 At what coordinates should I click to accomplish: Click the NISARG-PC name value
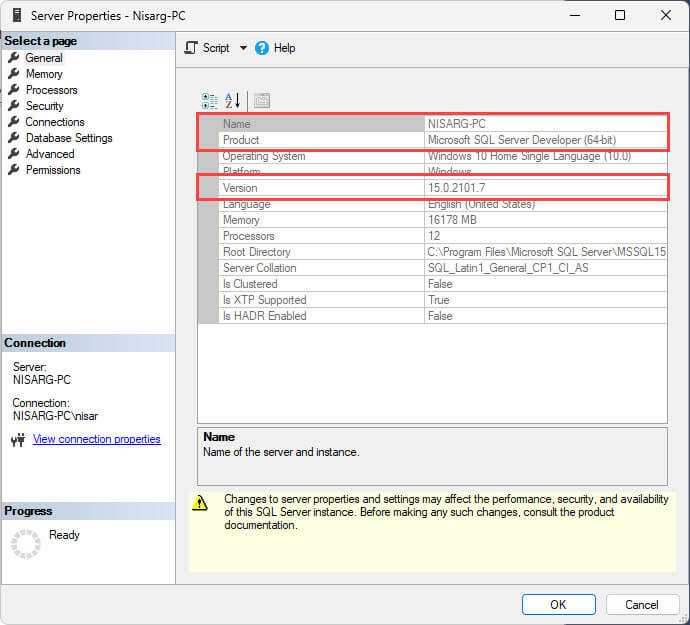pos(457,124)
